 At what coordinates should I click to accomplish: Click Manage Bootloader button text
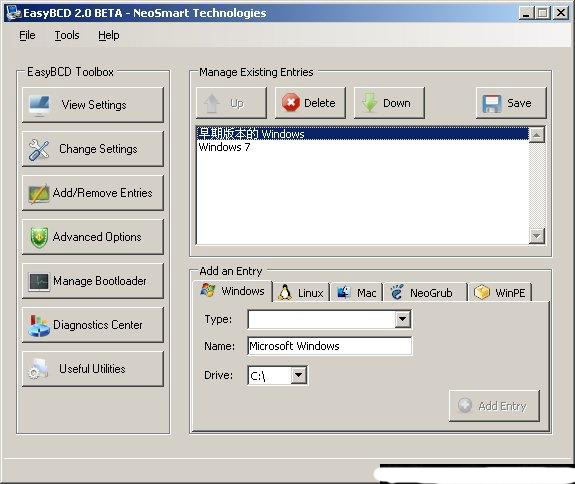[x=100, y=281]
